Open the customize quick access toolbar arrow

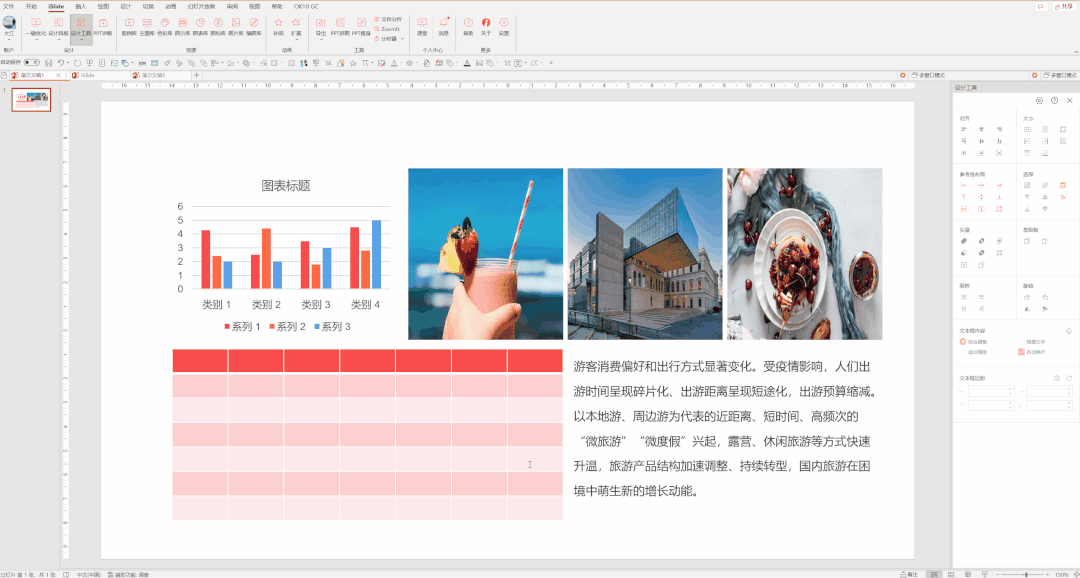click(551, 63)
